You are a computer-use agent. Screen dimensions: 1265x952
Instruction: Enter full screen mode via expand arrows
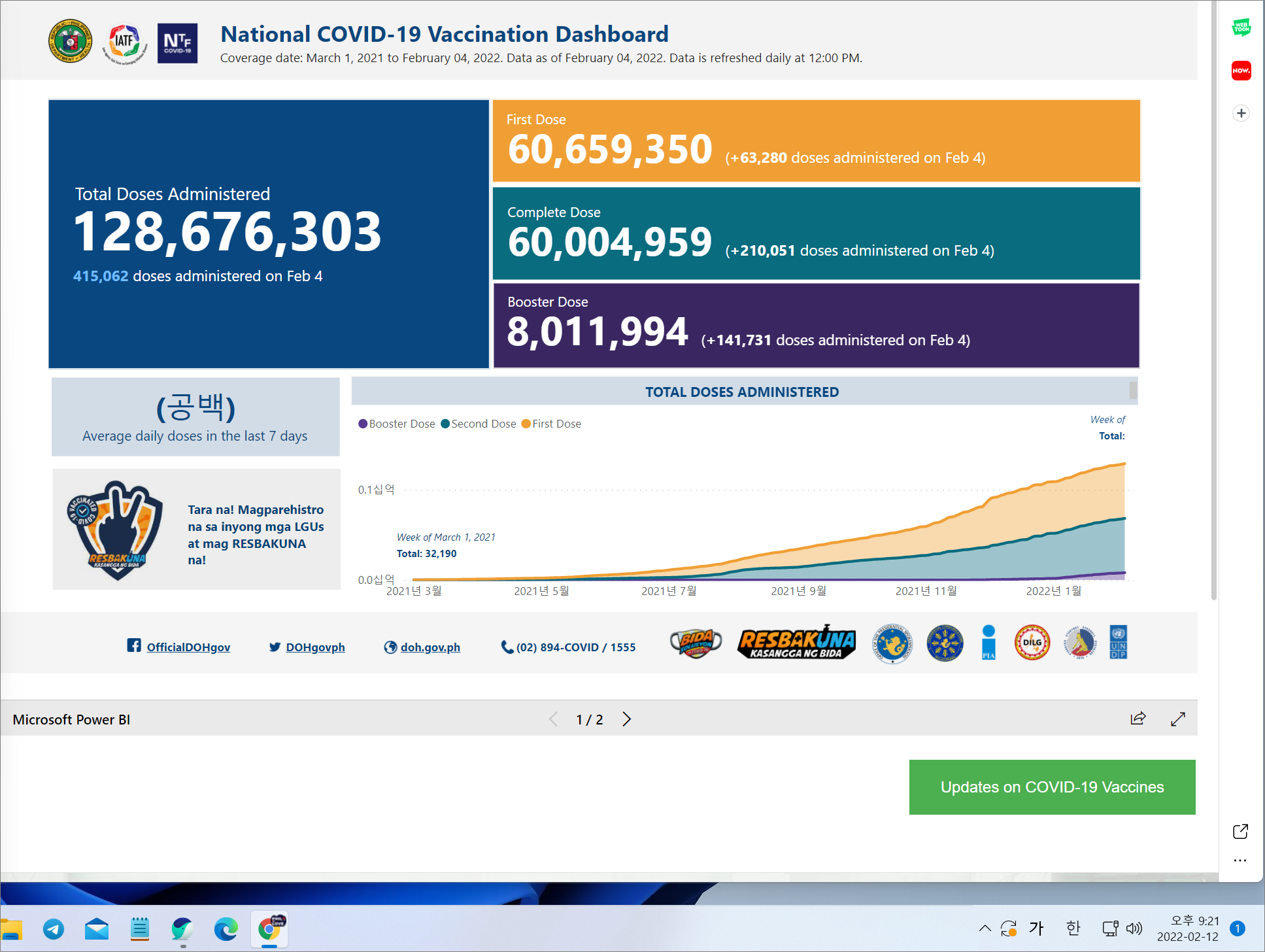click(1178, 719)
